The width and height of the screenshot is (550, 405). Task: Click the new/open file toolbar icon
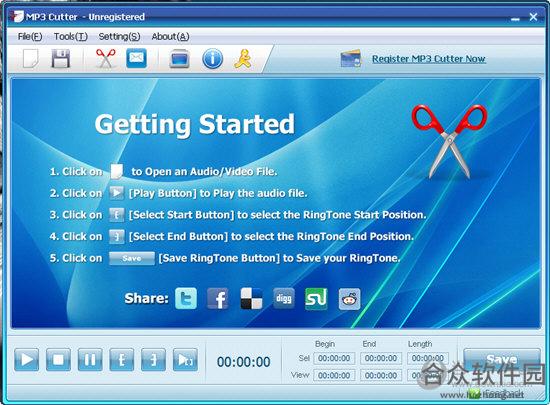pyautogui.click(x=31, y=58)
